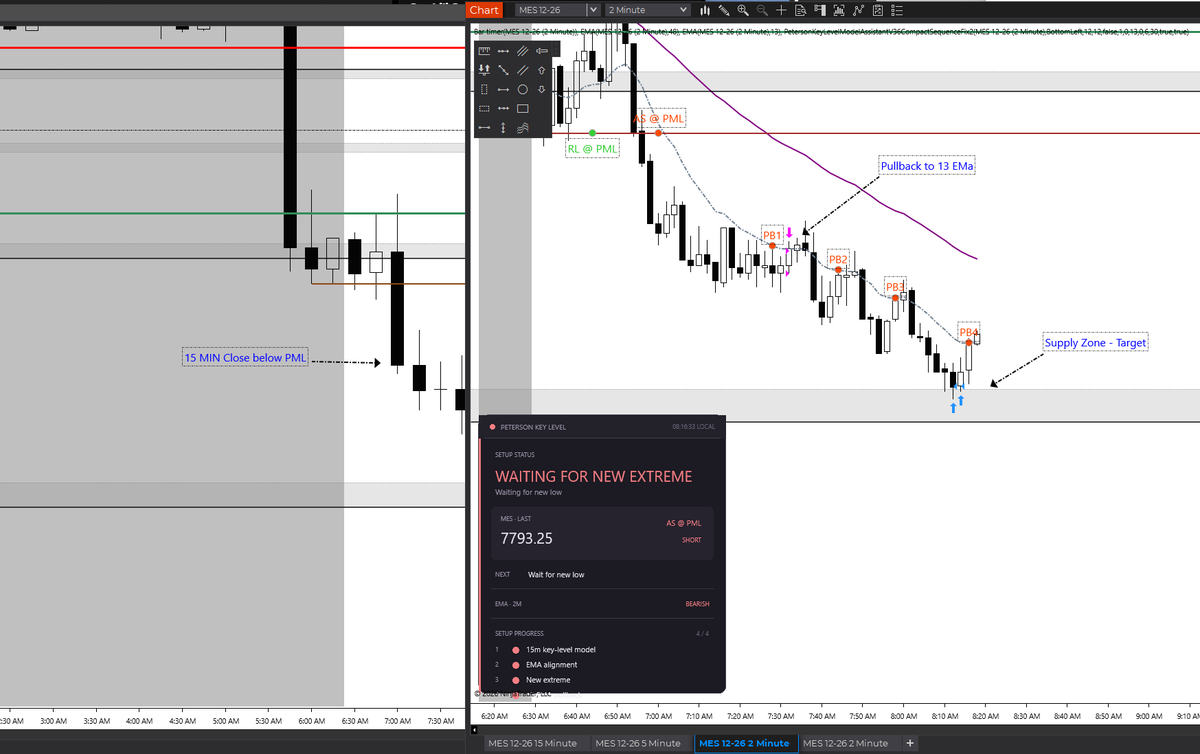Click the 'PETERSON KEY LEVEL' panel header
The width and height of the screenshot is (1200, 754).
(532, 427)
